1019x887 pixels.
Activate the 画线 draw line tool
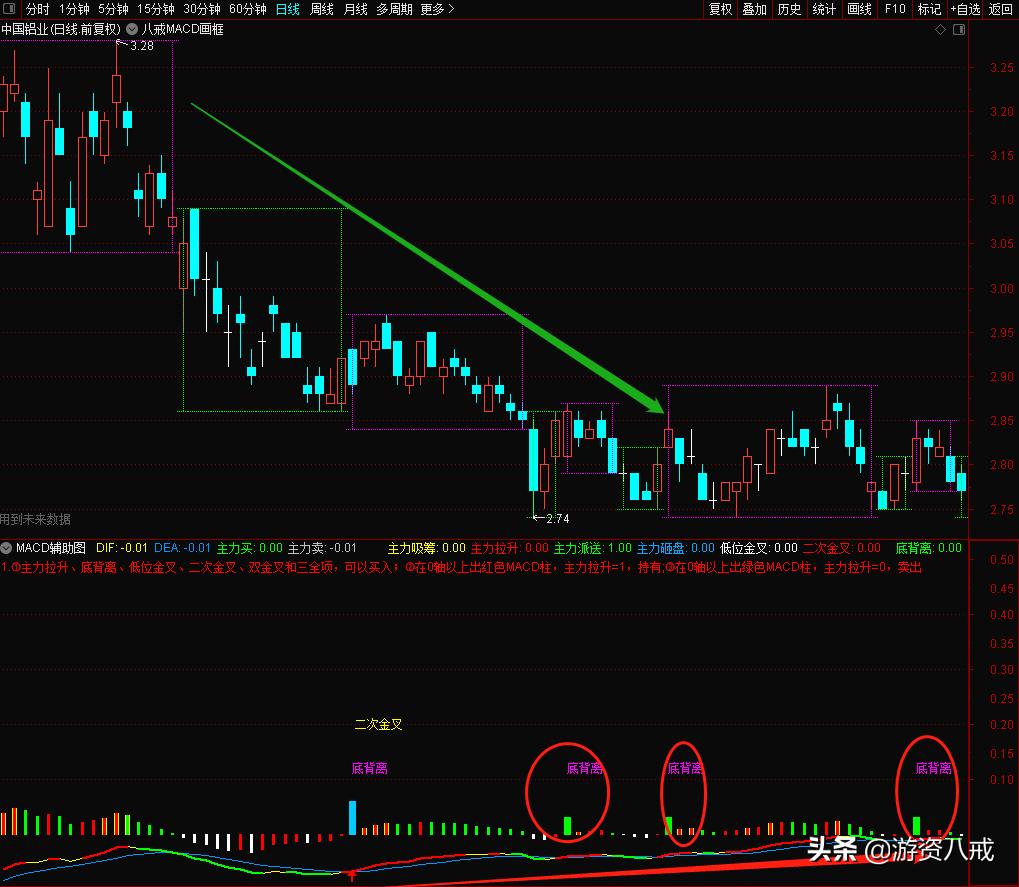tap(859, 9)
